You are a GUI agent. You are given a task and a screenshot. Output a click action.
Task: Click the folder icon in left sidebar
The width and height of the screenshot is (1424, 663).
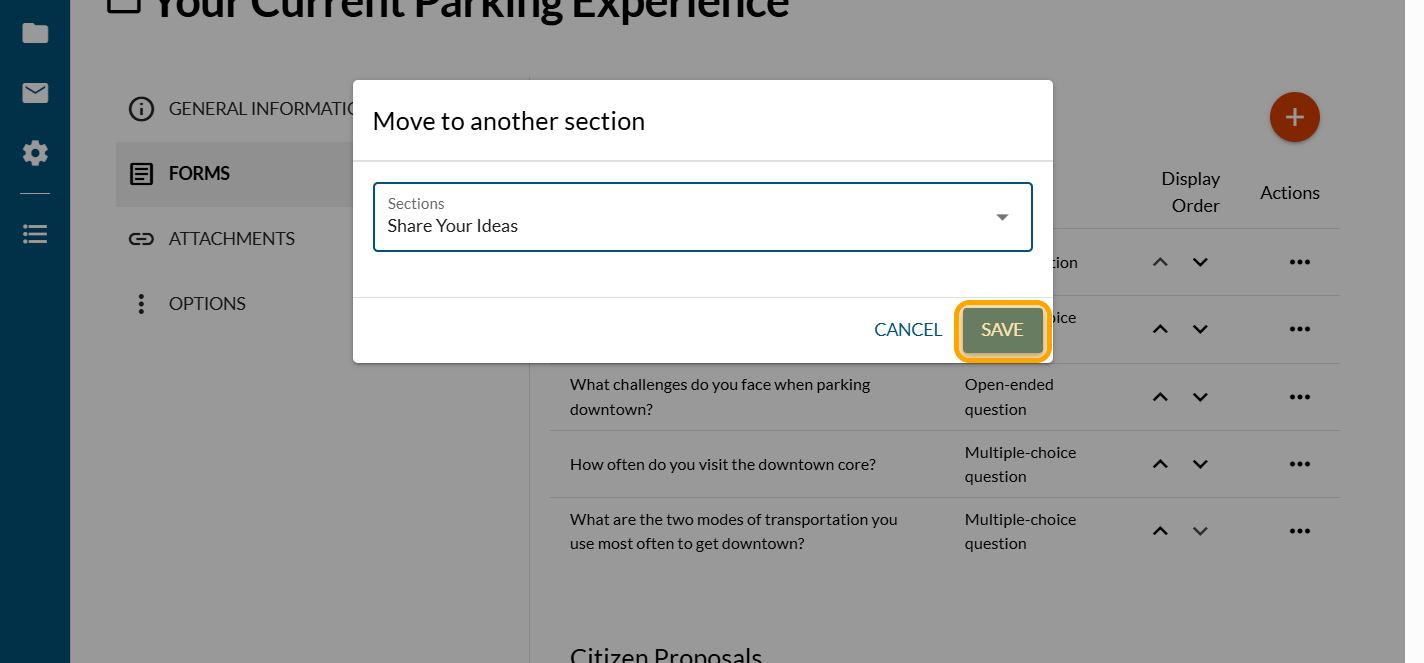coord(35,33)
